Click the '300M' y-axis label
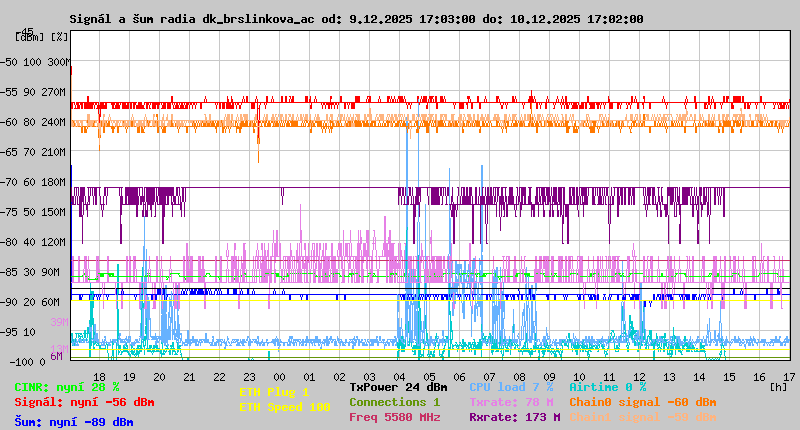This screenshot has width=800, height=430. click(x=58, y=62)
